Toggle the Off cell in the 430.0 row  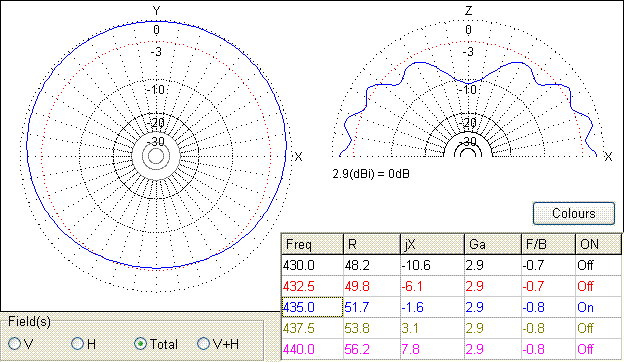coord(599,265)
